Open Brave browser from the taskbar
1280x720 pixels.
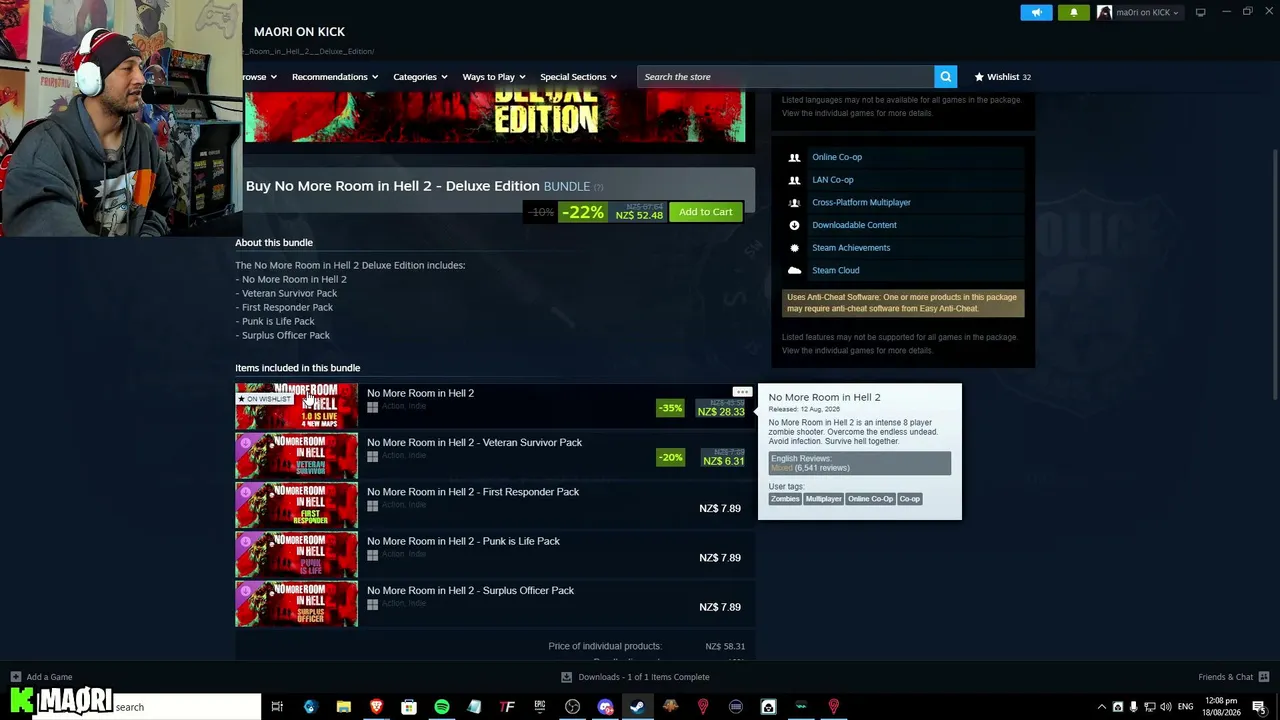point(376,707)
